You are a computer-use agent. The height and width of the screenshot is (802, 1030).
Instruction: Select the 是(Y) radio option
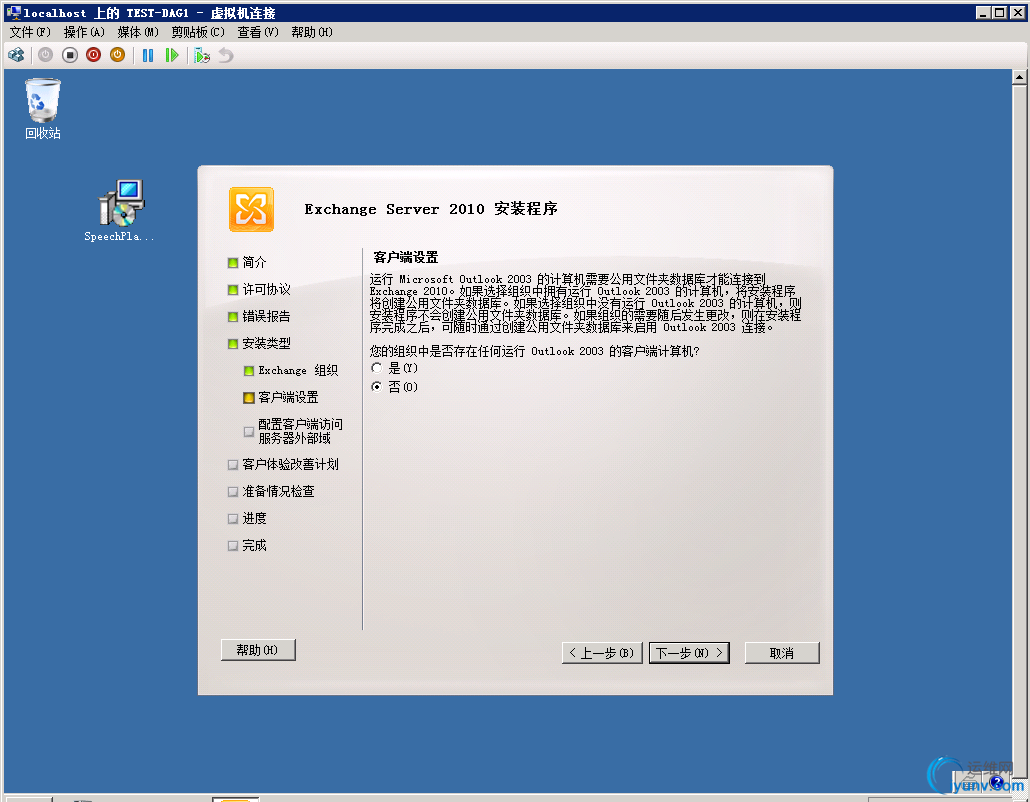tap(376, 368)
